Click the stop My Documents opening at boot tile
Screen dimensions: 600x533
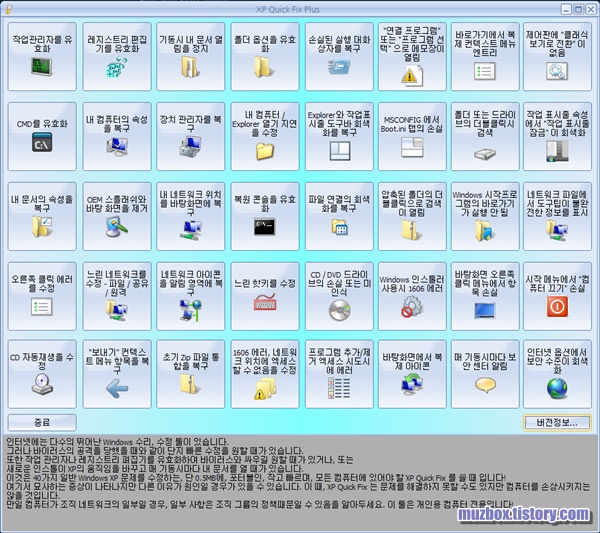click(191, 56)
